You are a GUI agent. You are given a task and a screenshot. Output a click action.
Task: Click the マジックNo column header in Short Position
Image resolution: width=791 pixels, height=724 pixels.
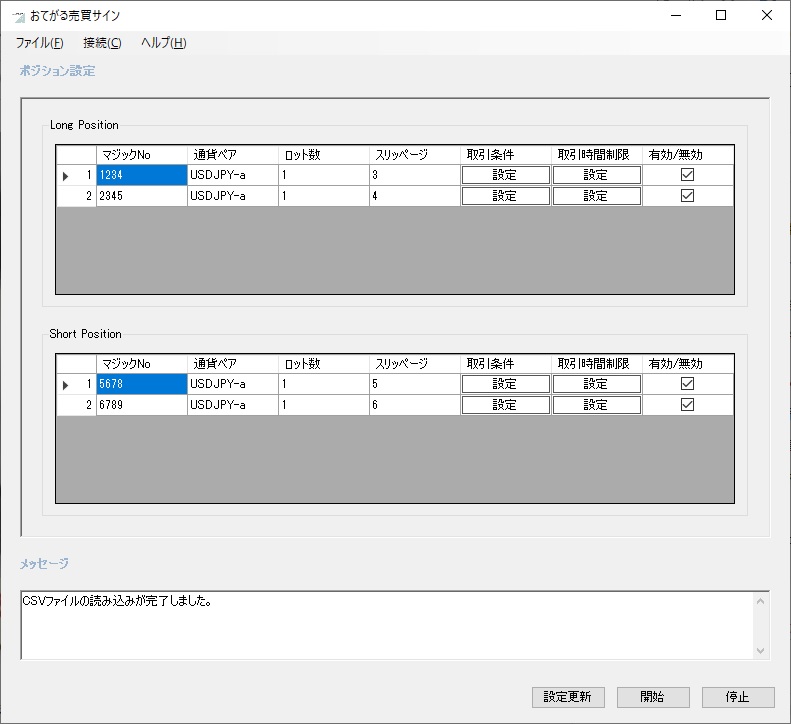(x=141, y=364)
